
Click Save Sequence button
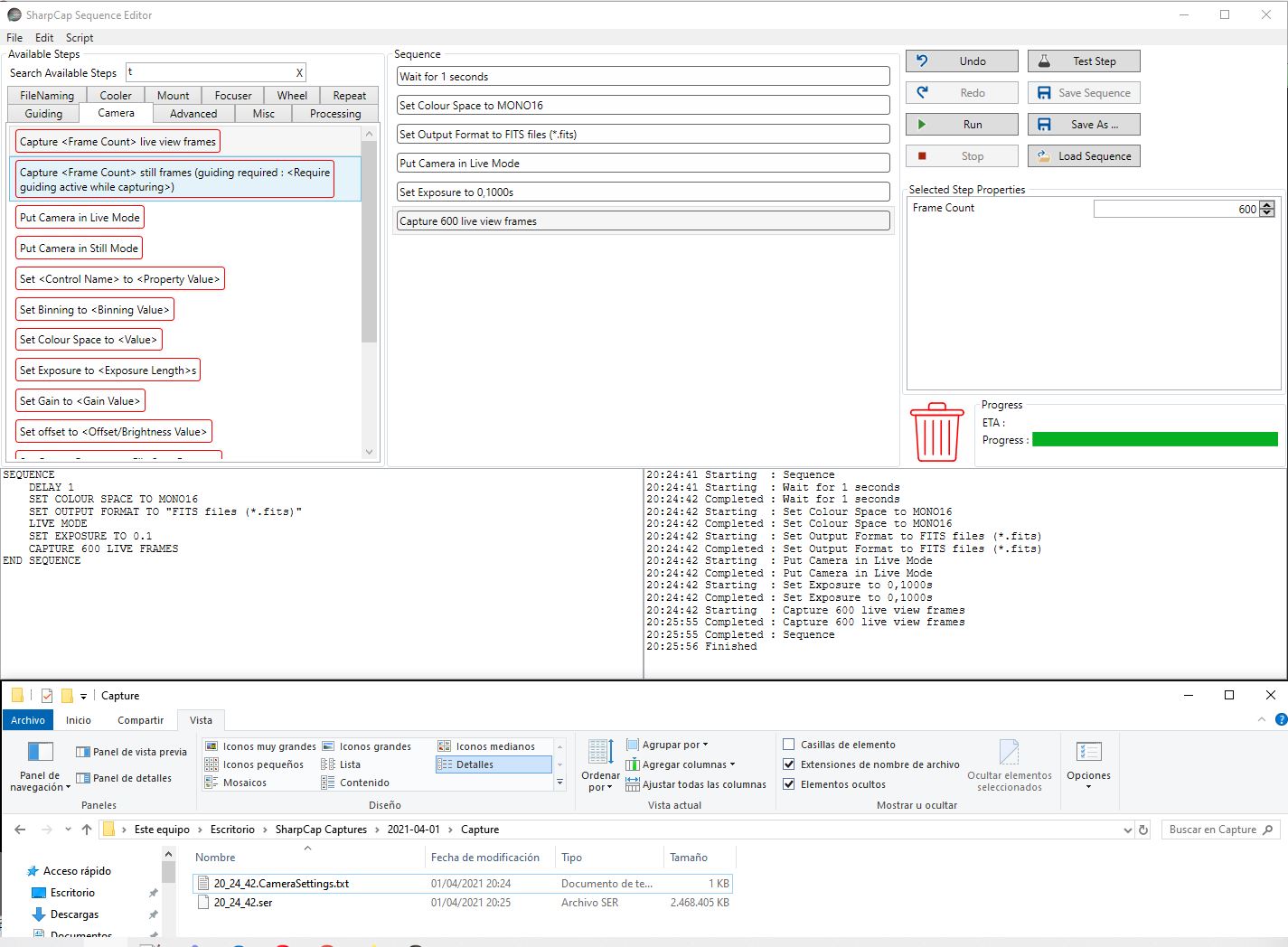pyautogui.click(x=1084, y=93)
